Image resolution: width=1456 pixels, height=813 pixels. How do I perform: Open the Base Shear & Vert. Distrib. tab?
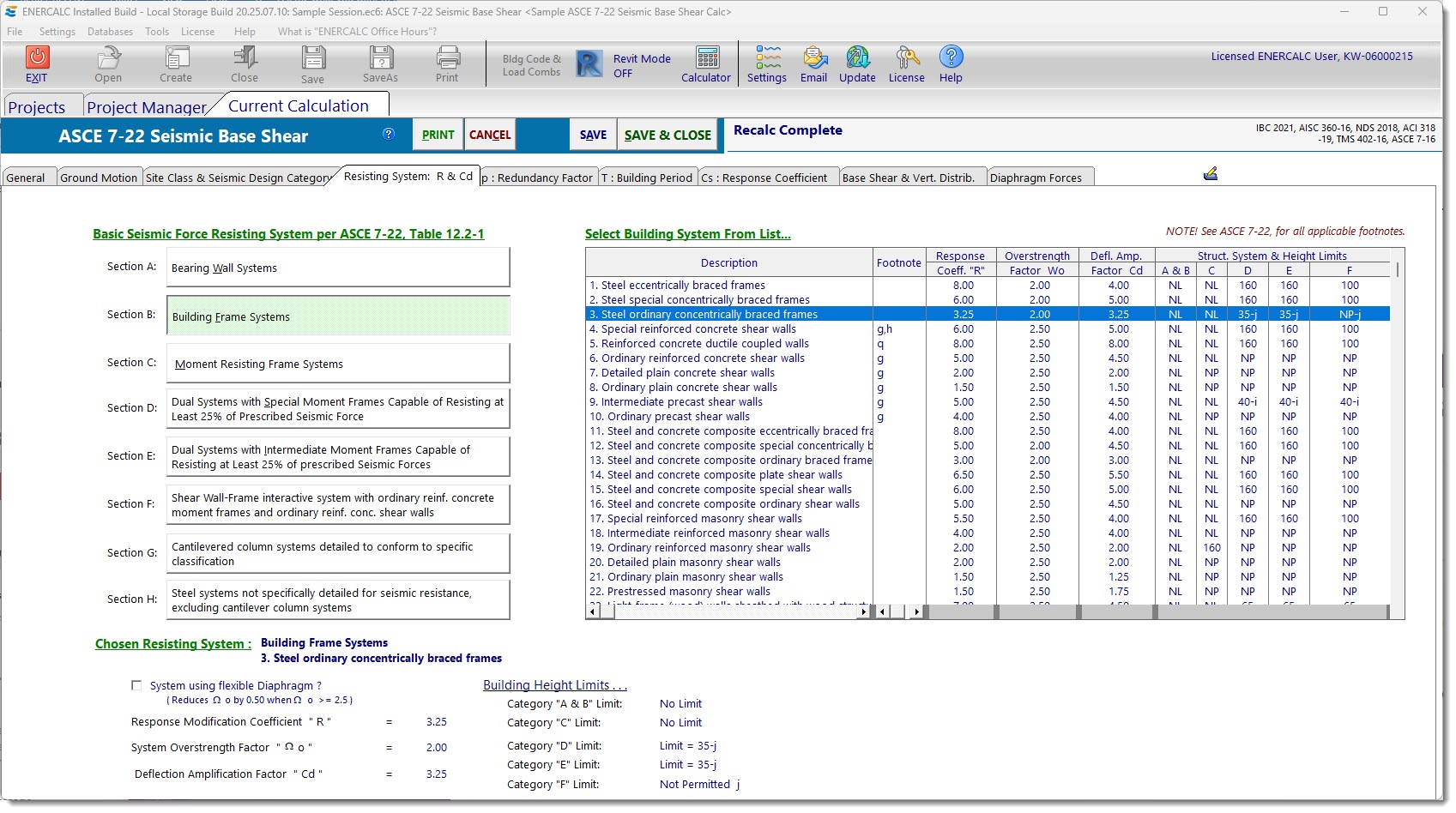coord(909,178)
